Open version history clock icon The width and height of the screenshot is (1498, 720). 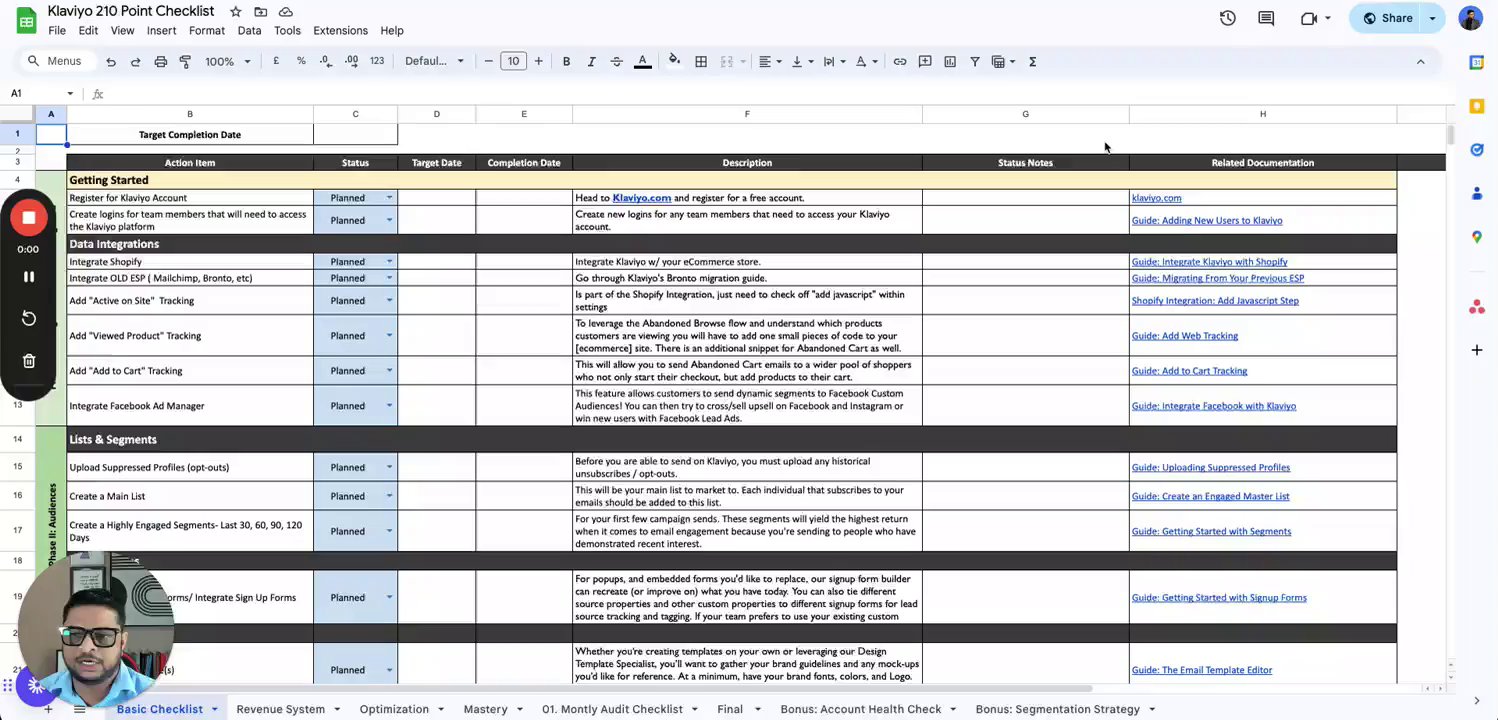(1227, 18)
